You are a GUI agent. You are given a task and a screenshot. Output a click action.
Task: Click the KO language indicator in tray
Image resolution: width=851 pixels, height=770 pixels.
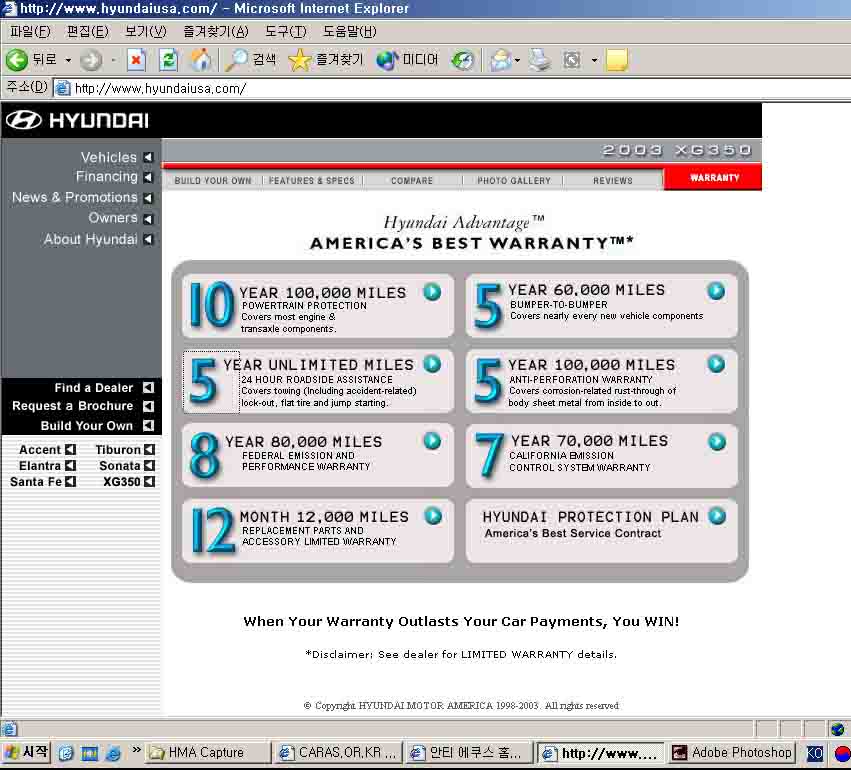coord(814,753)
